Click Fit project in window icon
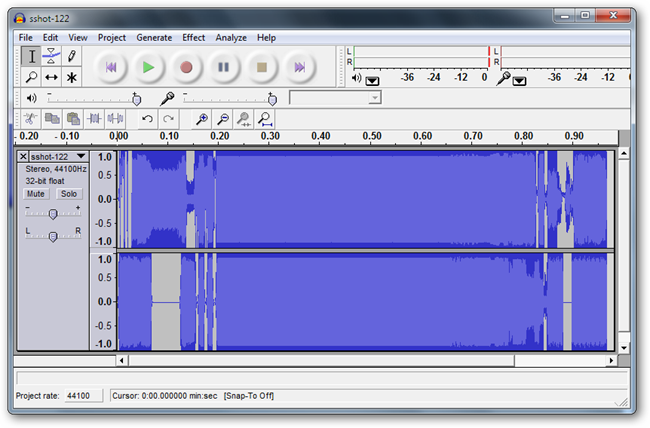The height and width of the screenshot is (428, 650). (x=265, y=119)
